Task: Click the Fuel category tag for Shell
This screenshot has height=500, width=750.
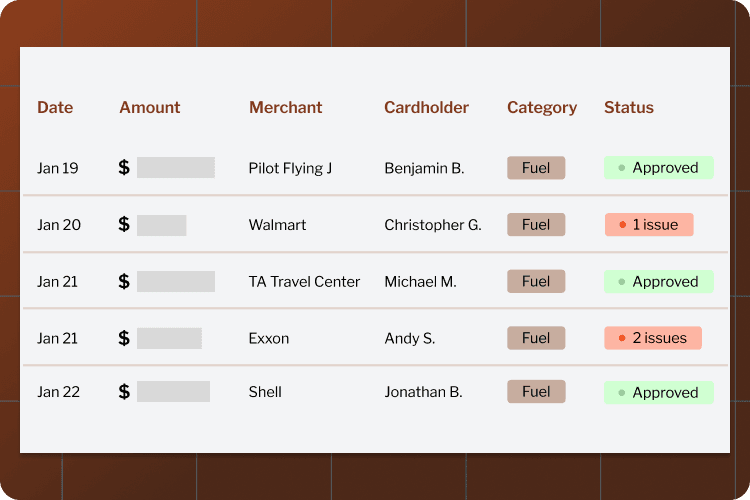Action: 536,392
